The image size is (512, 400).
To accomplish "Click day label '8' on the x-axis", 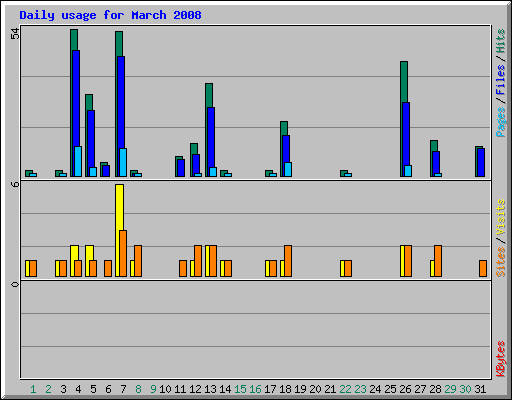I will point(138,389).
